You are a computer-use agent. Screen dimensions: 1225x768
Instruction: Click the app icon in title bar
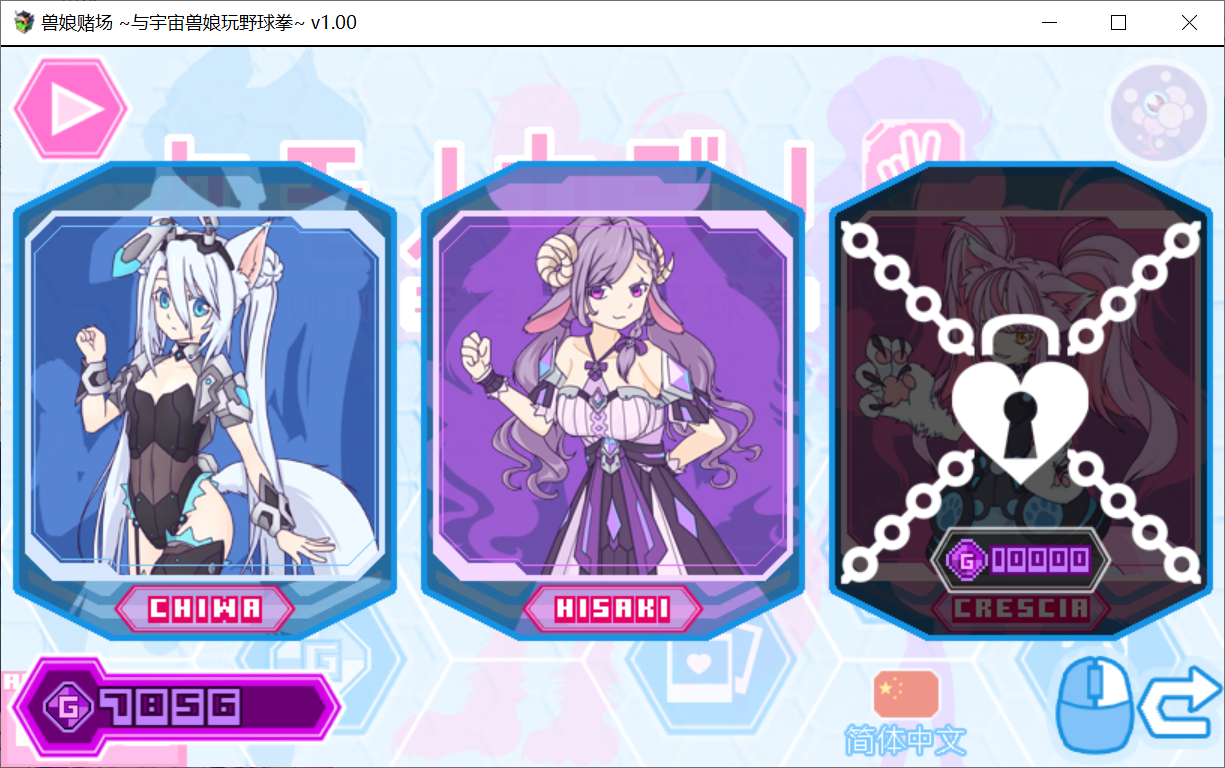[x=22, y=22]
